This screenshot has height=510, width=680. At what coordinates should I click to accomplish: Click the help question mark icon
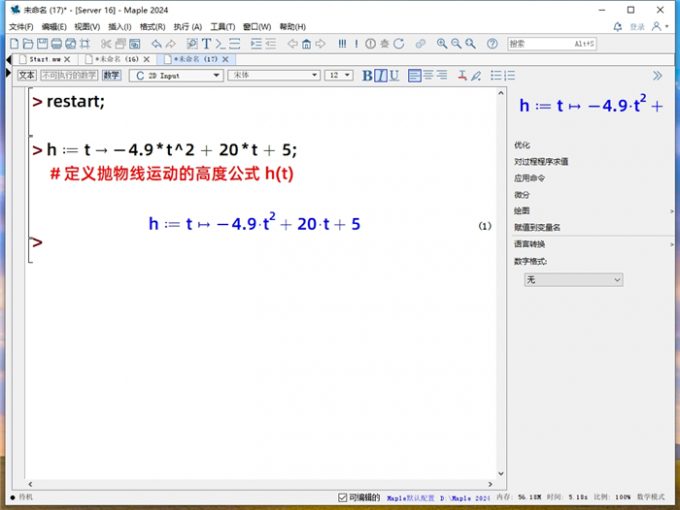492,44
